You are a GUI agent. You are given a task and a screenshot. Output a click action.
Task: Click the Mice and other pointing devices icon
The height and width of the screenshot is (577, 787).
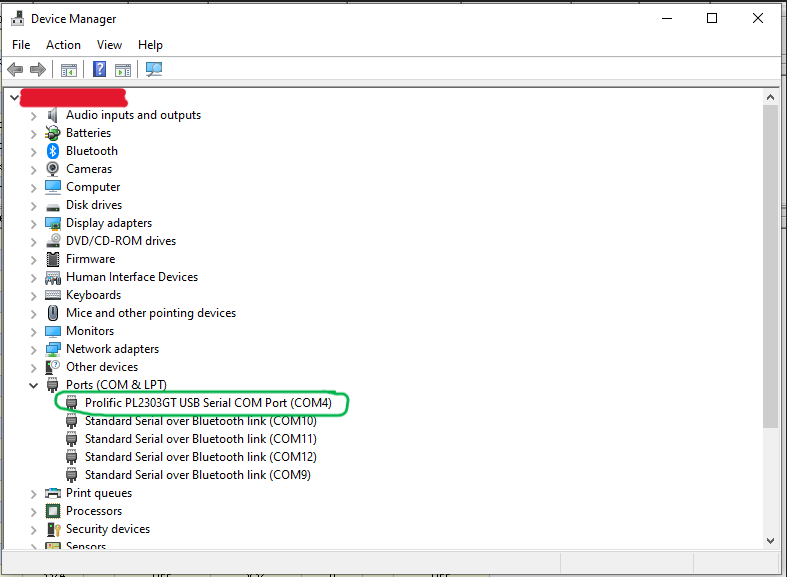[53, 313]
